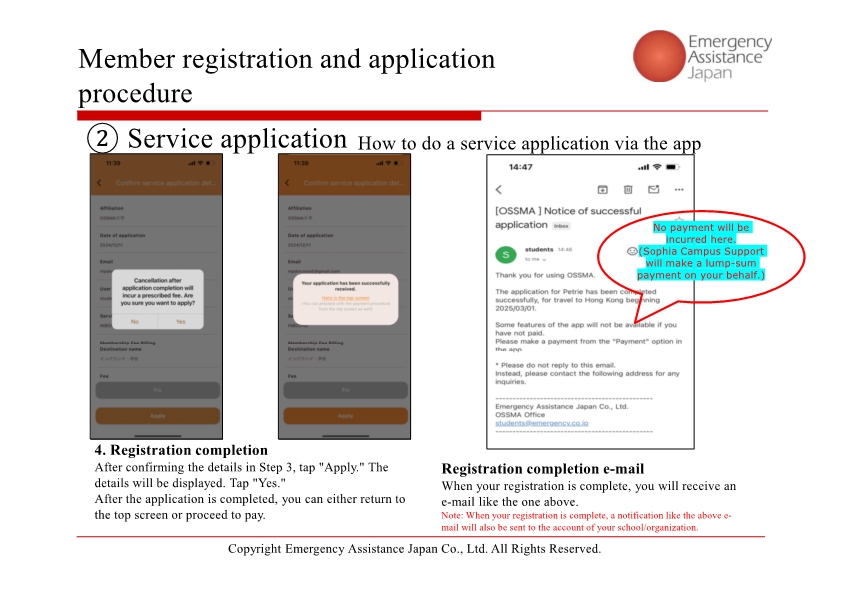Click the green S sender avatar
Viewport: 842px width, 596px height.
[x=506, y=255]
